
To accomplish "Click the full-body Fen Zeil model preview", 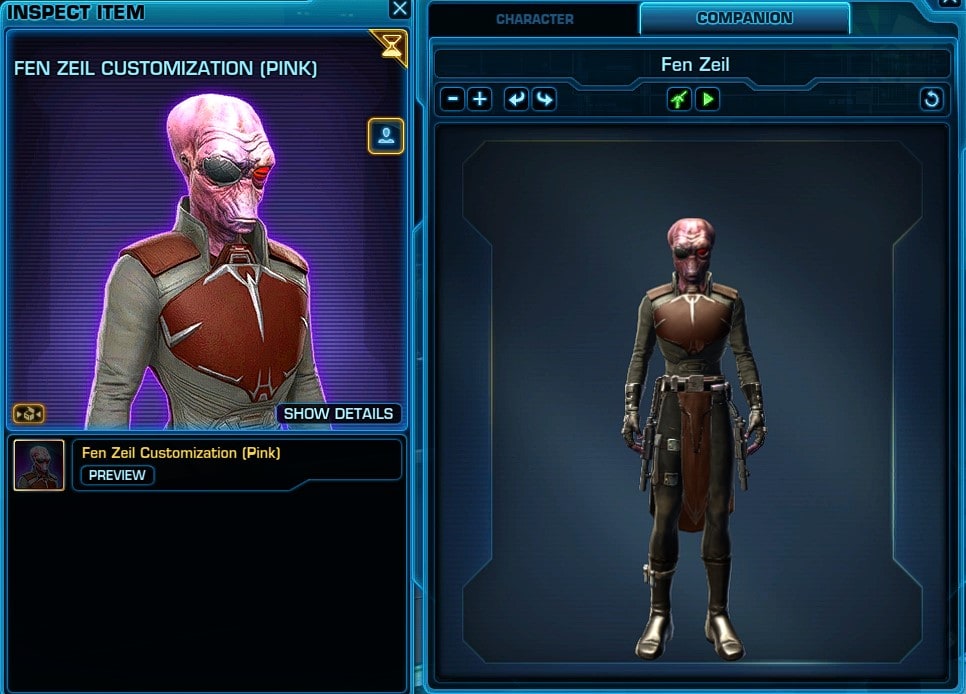I will tap(692, 438).
